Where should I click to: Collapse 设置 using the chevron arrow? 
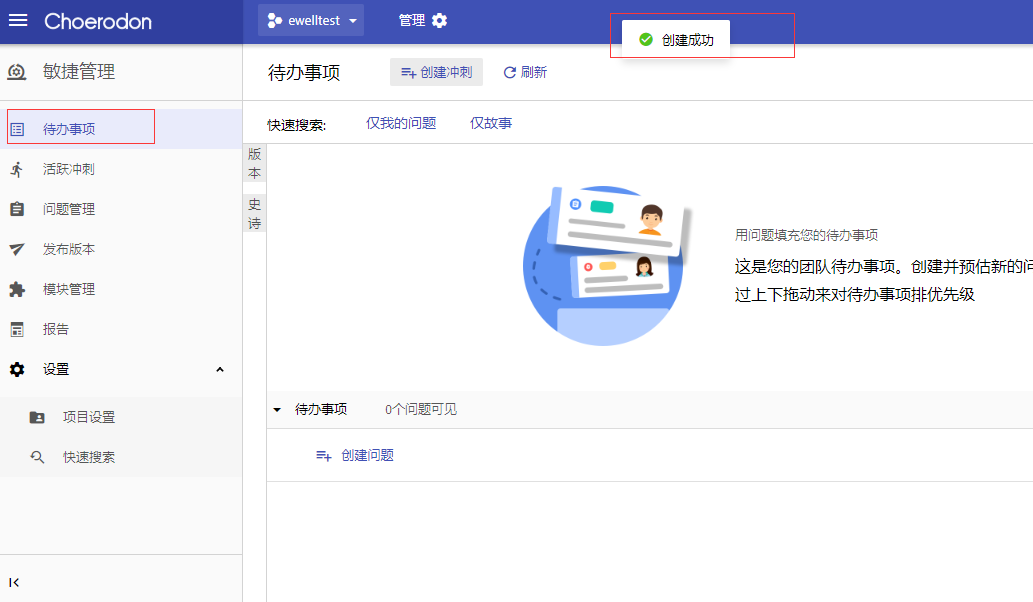220,369
